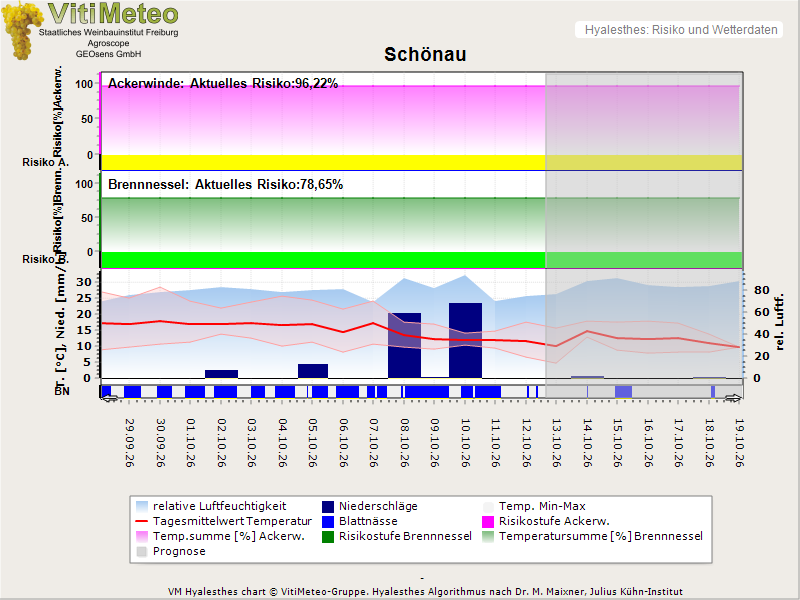Click the relative Luftfeuchtigkeit legend swatch
Screen dimensions: 800x600
pos(142,507)
